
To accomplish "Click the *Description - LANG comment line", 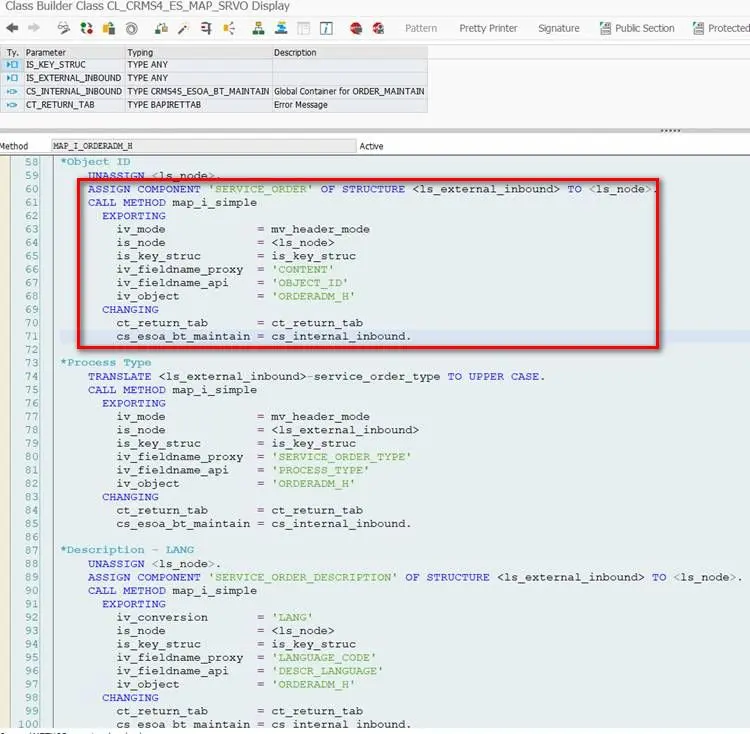I will coord(127,550).
